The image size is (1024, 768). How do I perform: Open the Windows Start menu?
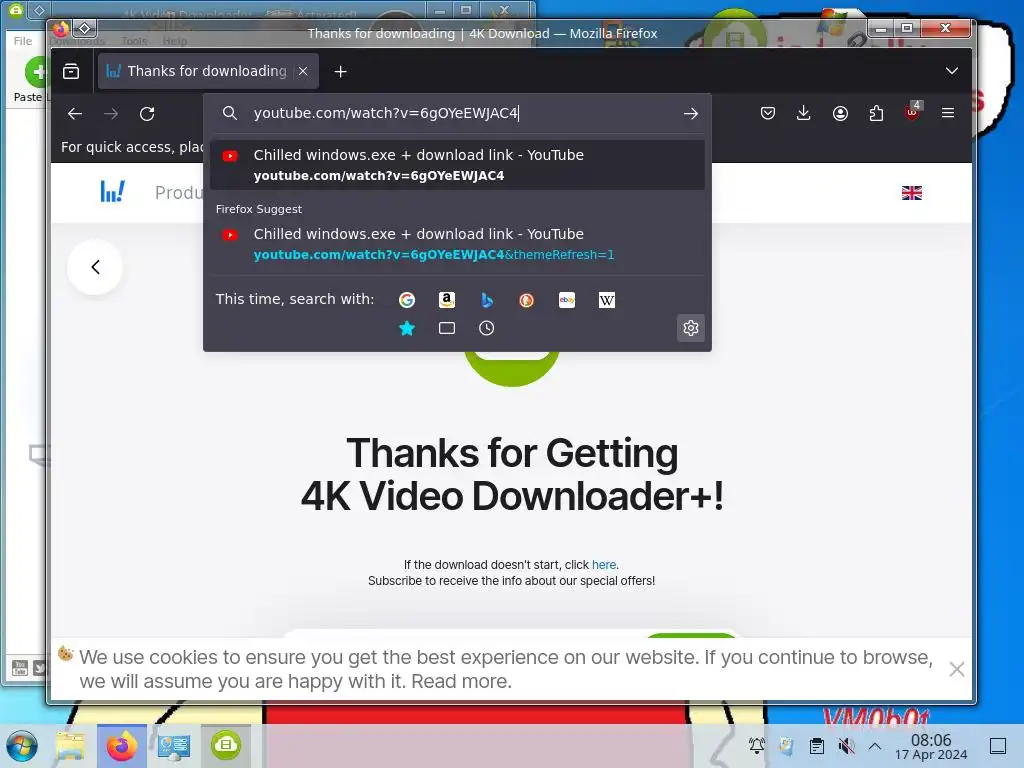(22, 746)
